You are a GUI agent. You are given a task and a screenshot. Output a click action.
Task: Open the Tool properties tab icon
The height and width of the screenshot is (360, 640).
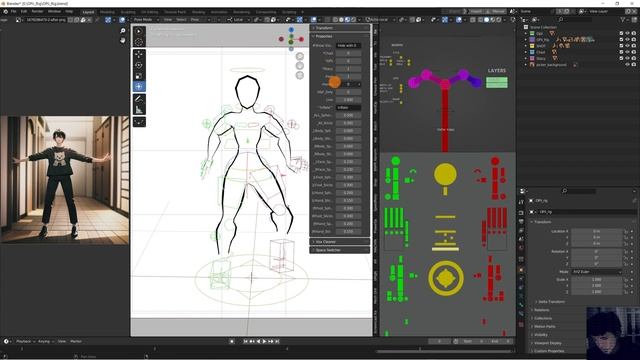pyautogui.click(x=521, y=202)
